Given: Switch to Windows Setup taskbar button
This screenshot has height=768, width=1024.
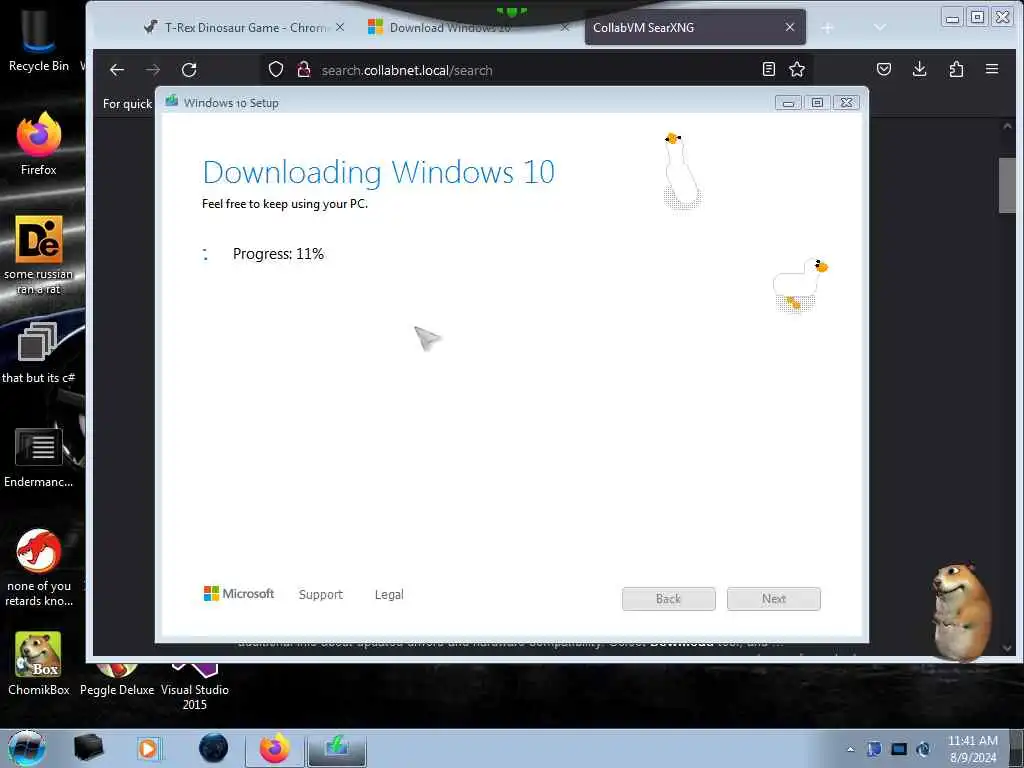Looking at the screenshot, I should click(337, 748).
